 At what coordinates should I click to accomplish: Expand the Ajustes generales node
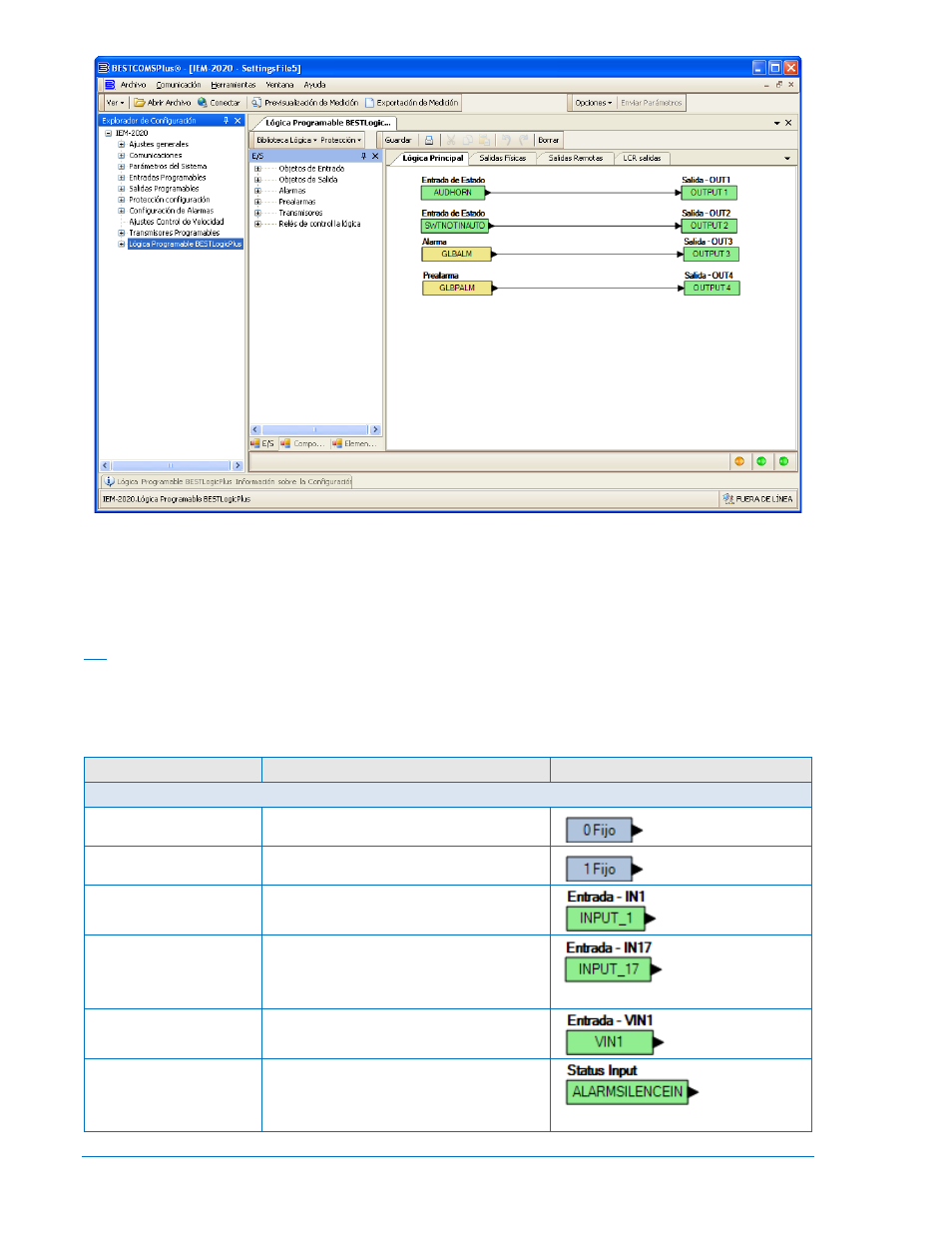click(122, 144)
